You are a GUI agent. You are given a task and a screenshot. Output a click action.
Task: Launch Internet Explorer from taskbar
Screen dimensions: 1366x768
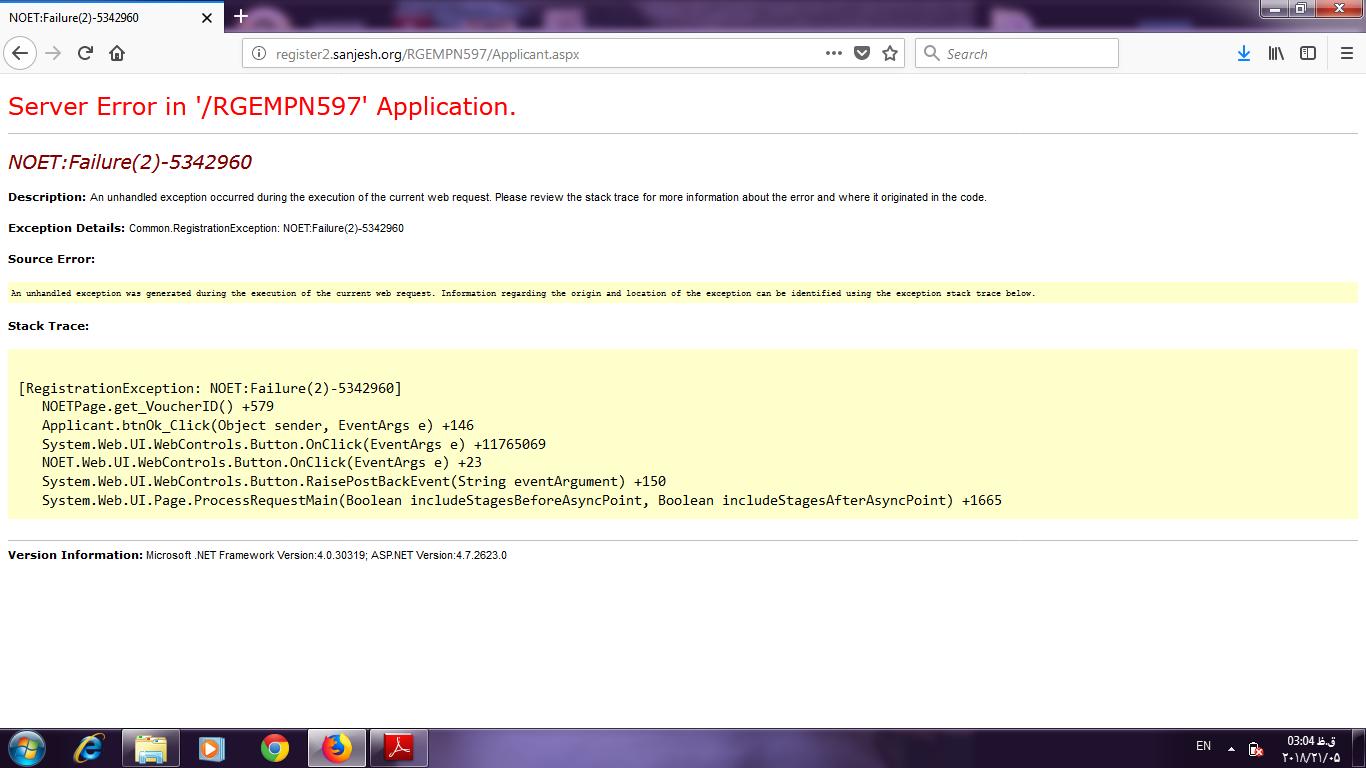coord(89,748)
